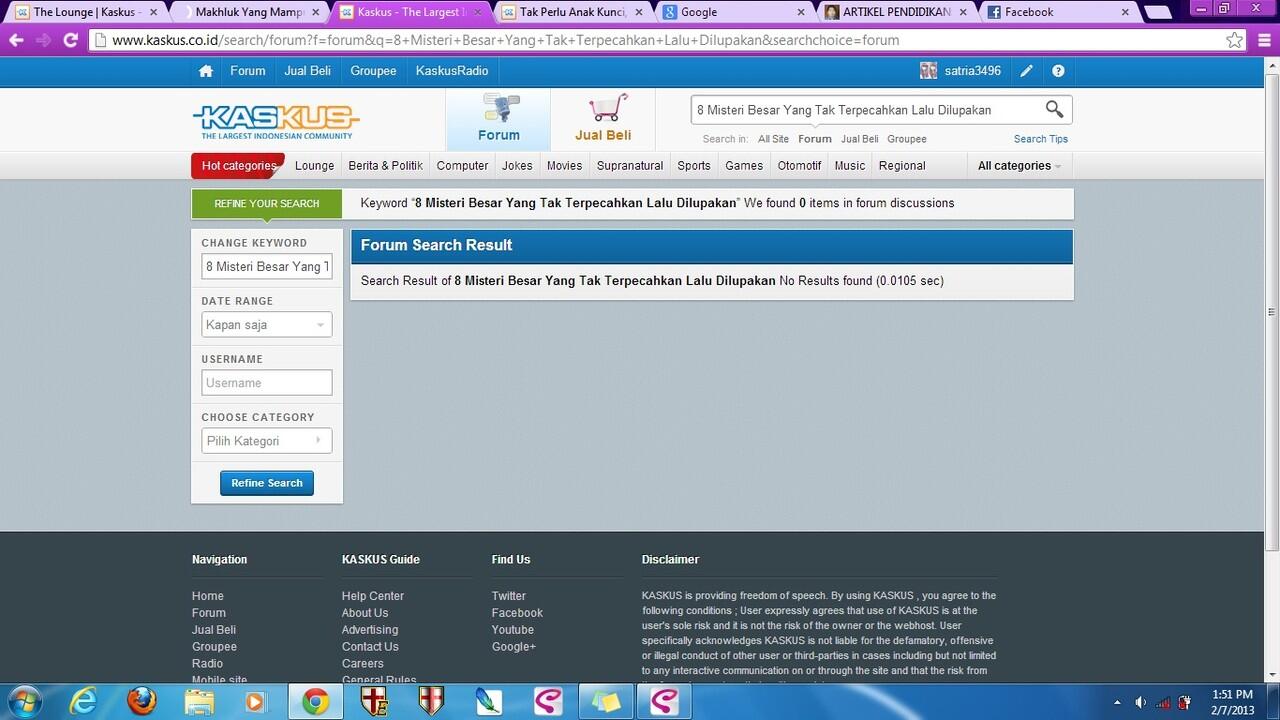Image resolution: width=1280 pixels, height=720 pixels.
Task: Click the satria3496 username
Action: click(973, 71)
